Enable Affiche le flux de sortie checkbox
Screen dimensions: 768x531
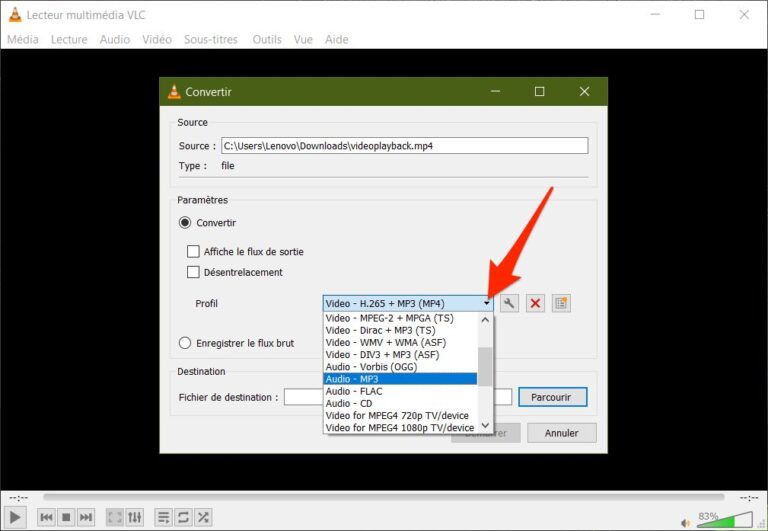(193, 252)
